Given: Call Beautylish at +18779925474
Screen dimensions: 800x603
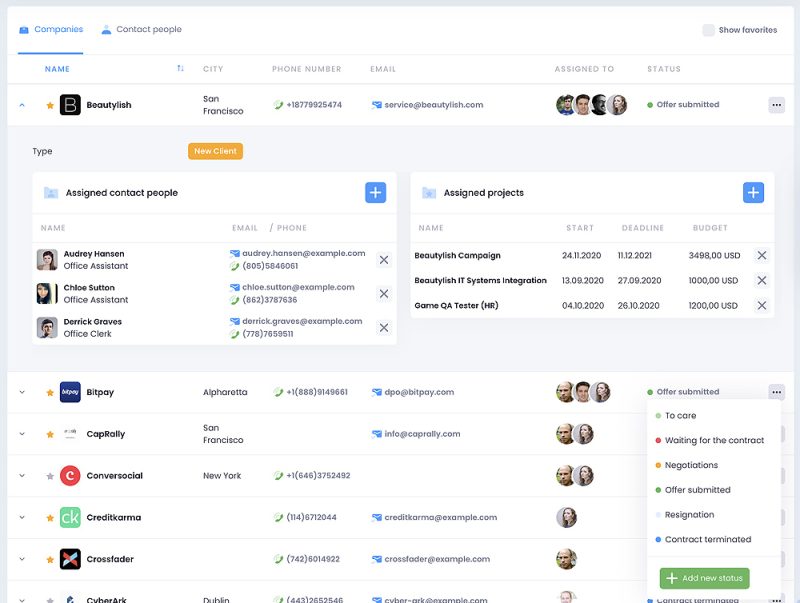Looking at the screenshot, I should (314, 105).
